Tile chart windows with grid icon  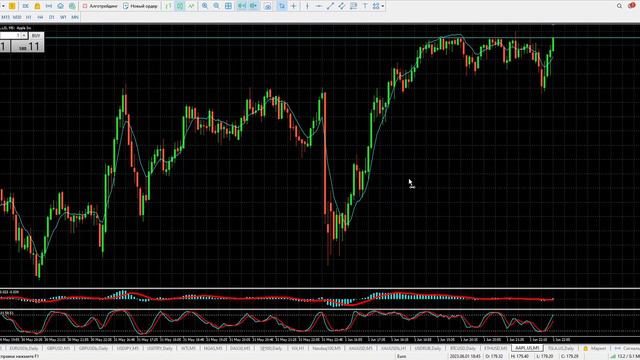pos(228,6)
